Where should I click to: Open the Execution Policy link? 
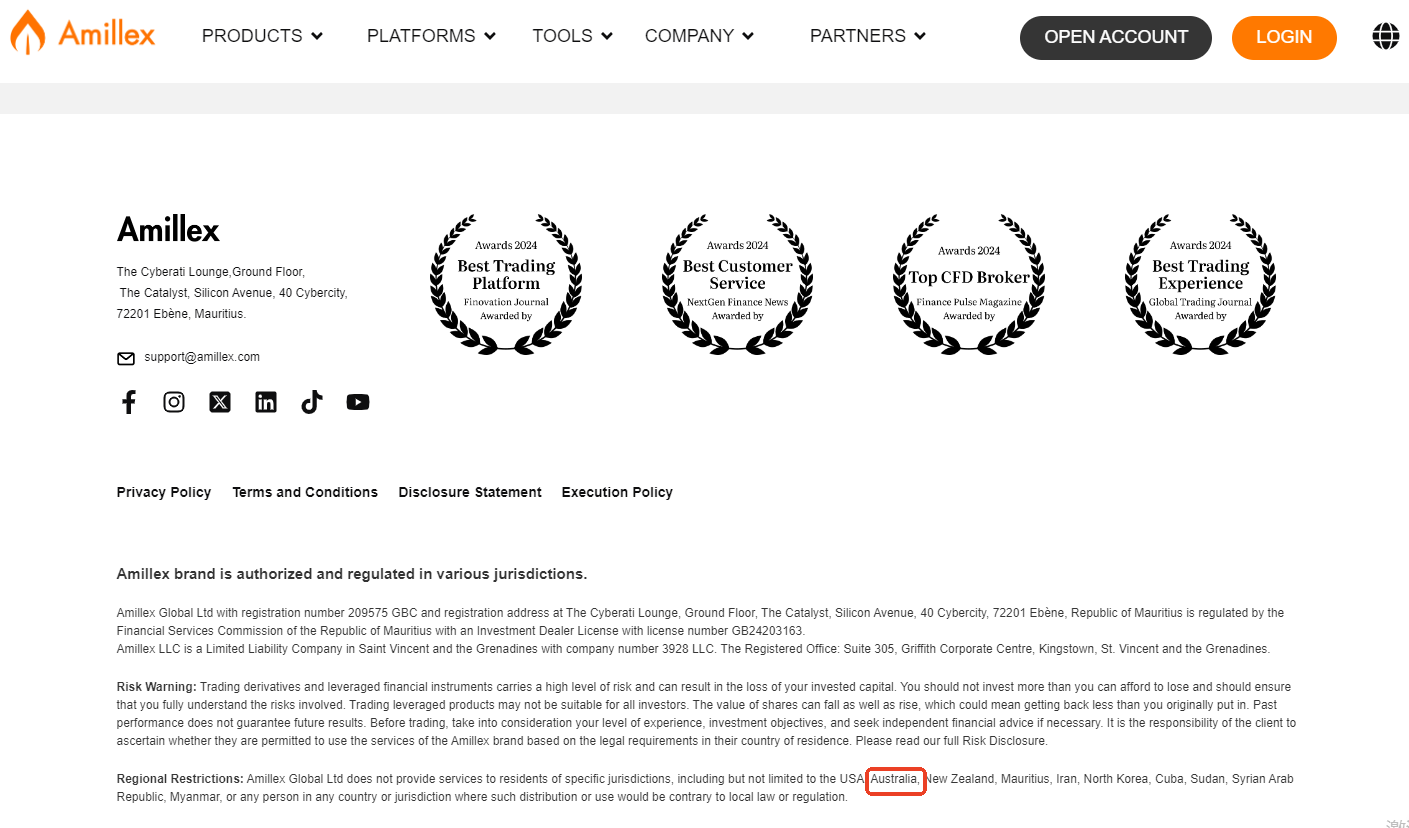coord(617,492)
